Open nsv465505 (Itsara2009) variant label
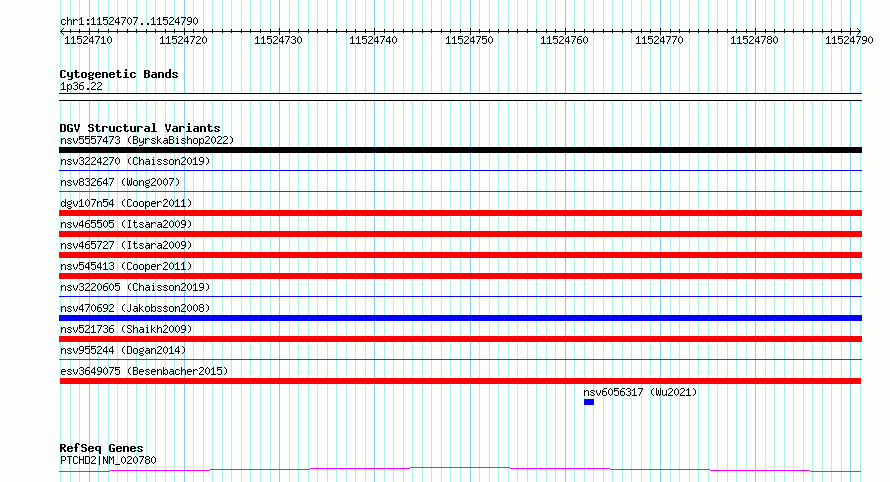Viewport: 890px width, 482px height. click(x=126, y=224)
